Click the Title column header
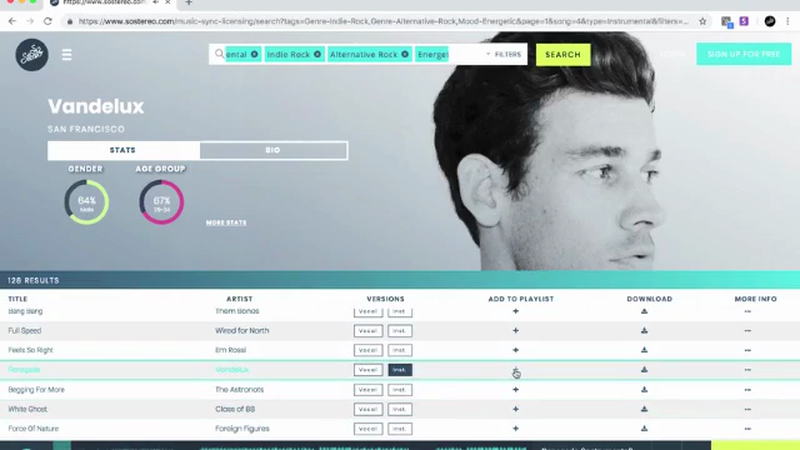This screenshot has height=450, width=800. 18,299
